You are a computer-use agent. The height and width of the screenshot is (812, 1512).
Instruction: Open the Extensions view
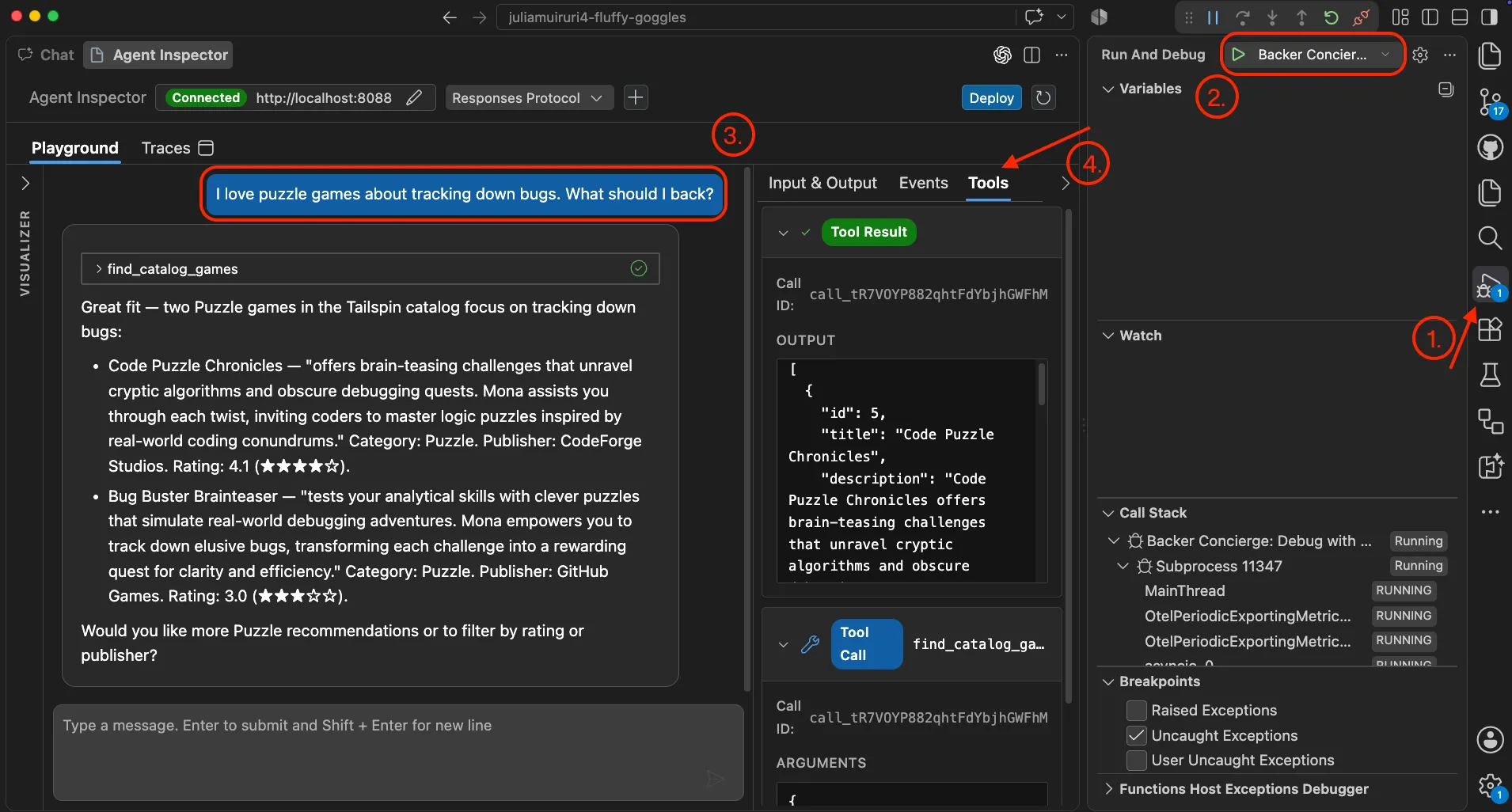point(1490,329)
